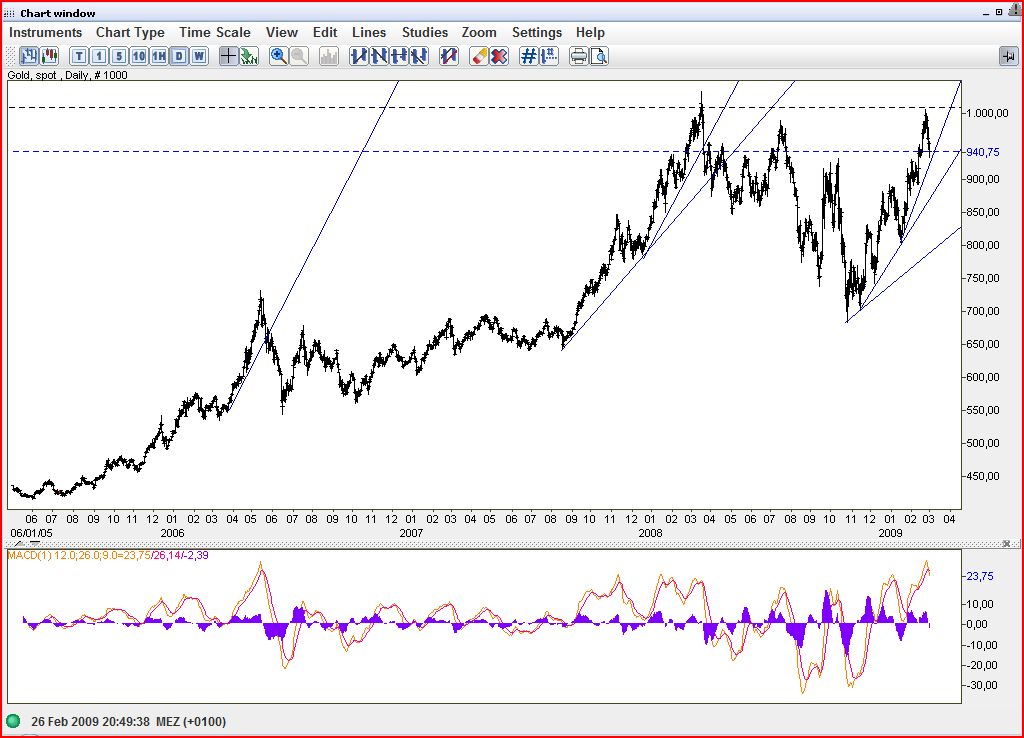
Task: Click the 23,75 MACD value label
Action: pos(980,576)
